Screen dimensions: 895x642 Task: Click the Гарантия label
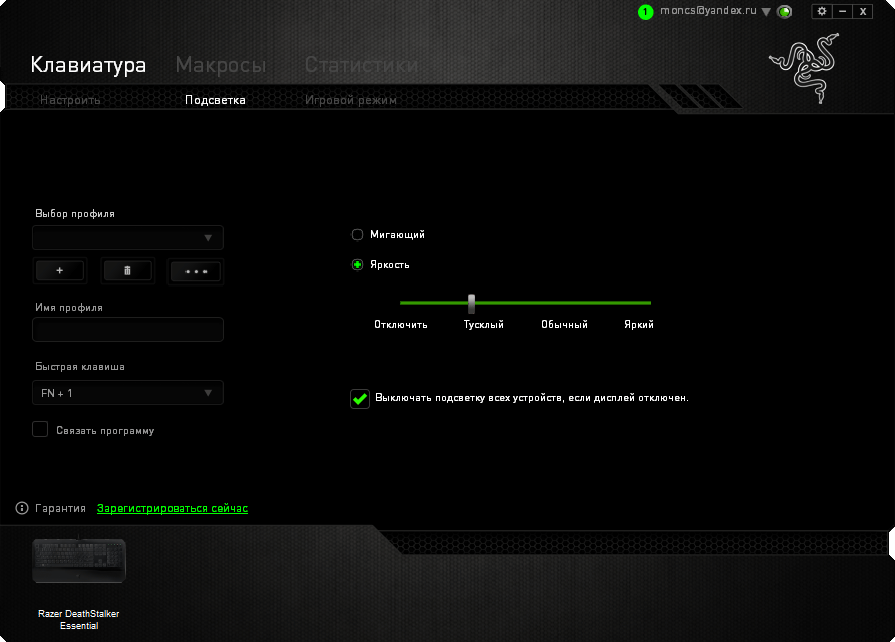pos(60,508)
